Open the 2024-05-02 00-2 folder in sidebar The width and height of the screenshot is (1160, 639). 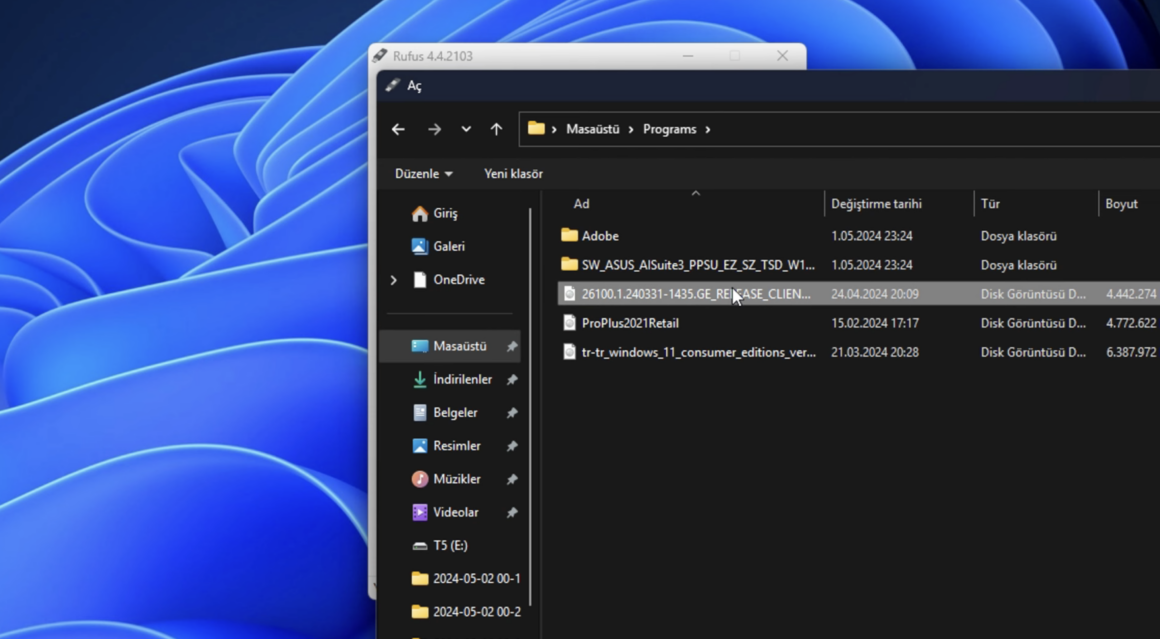click(476, 612)
